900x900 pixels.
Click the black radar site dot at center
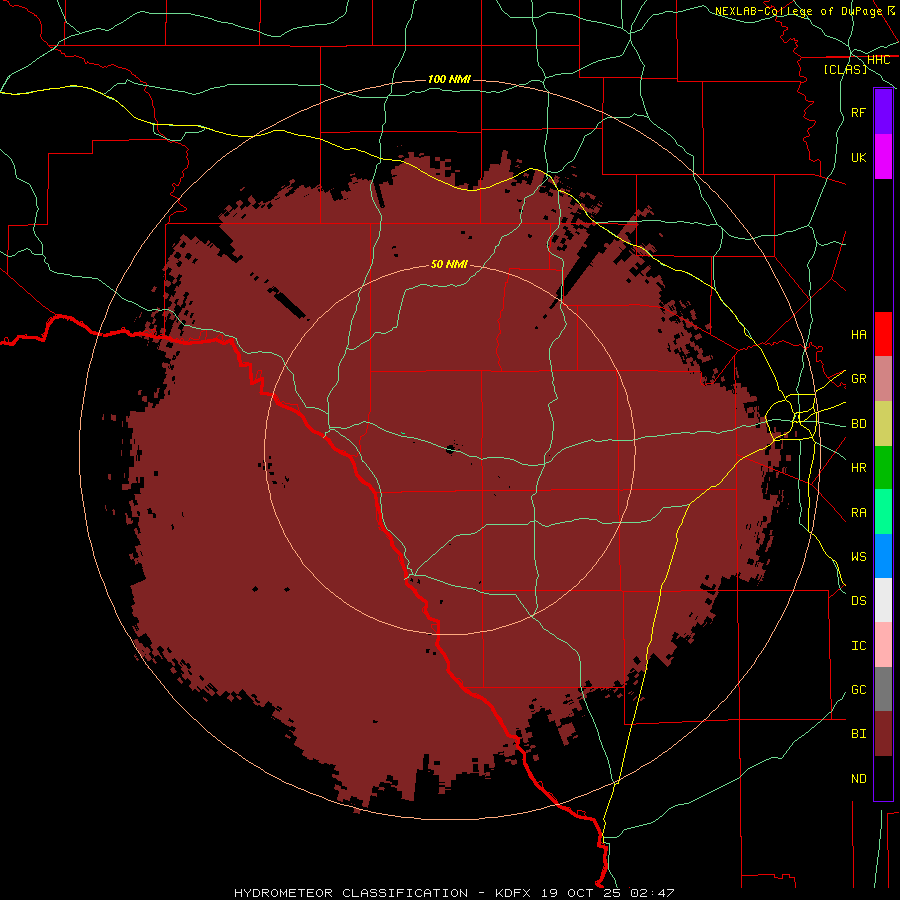click(x=451, y=449)
